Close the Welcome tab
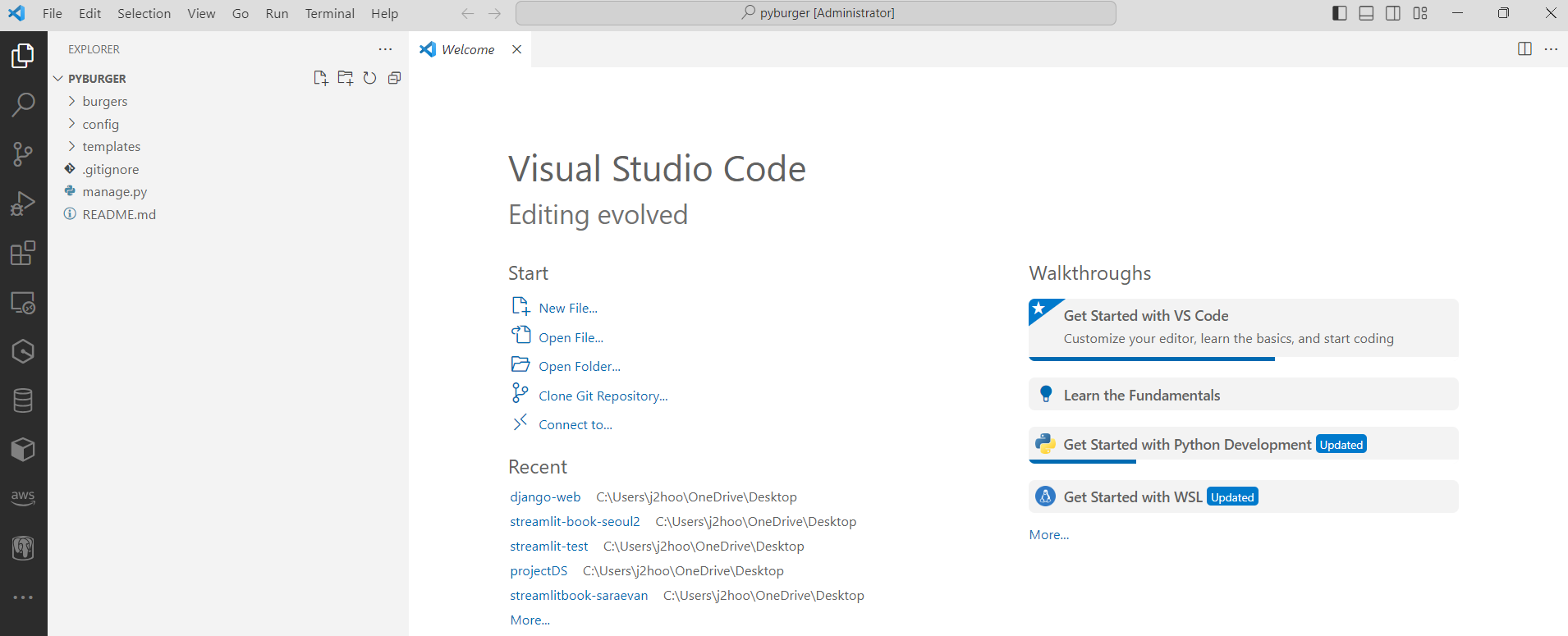The width and height of the screenshot is (1568, 636). tap(517, 49)
